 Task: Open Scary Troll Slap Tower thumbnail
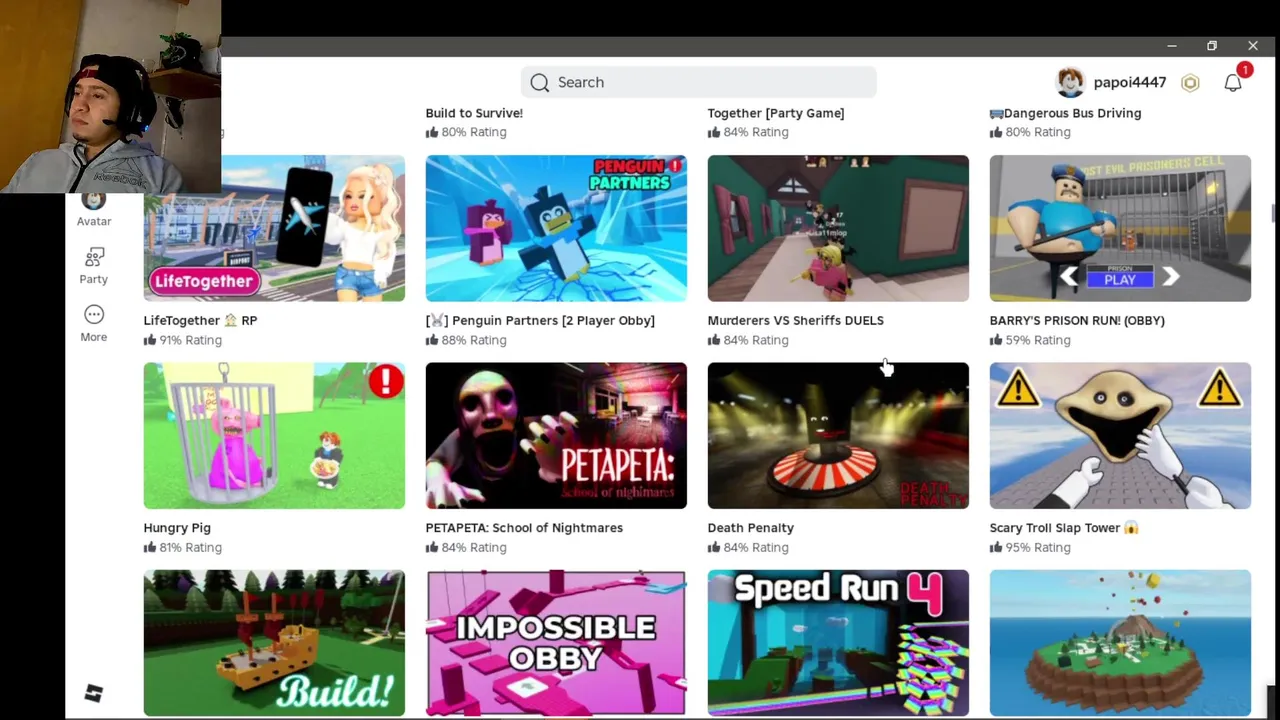1120,435
